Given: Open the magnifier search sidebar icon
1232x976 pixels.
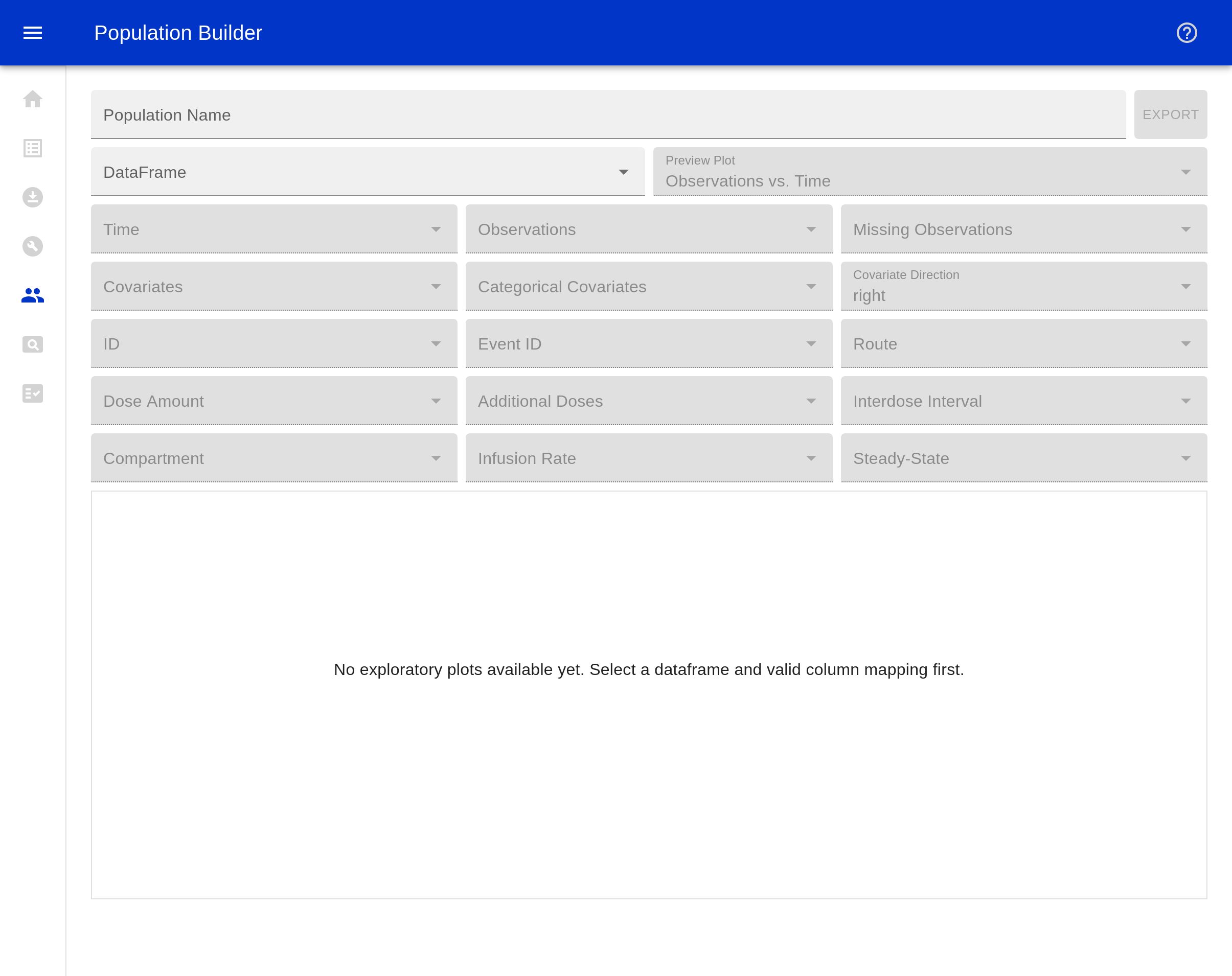Looking at the screenshot, I should (x=33, y=344).
